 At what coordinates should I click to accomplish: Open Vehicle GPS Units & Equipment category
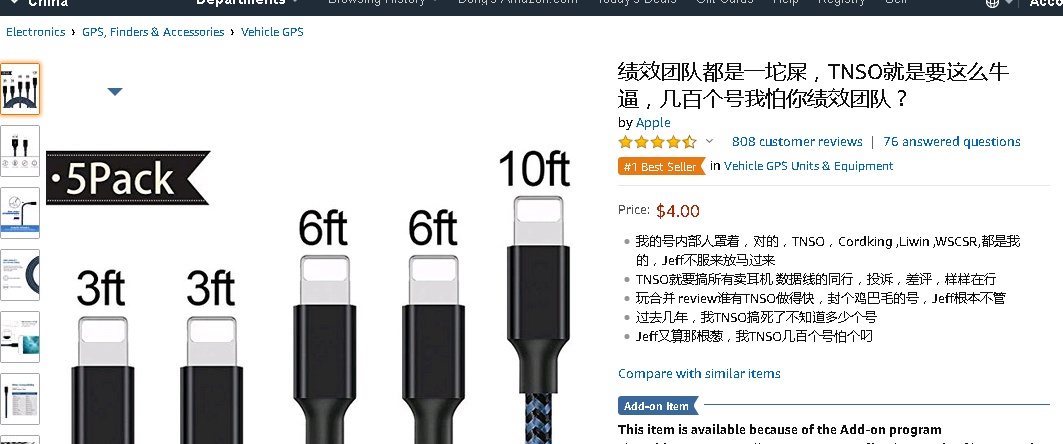coord(808,166)
